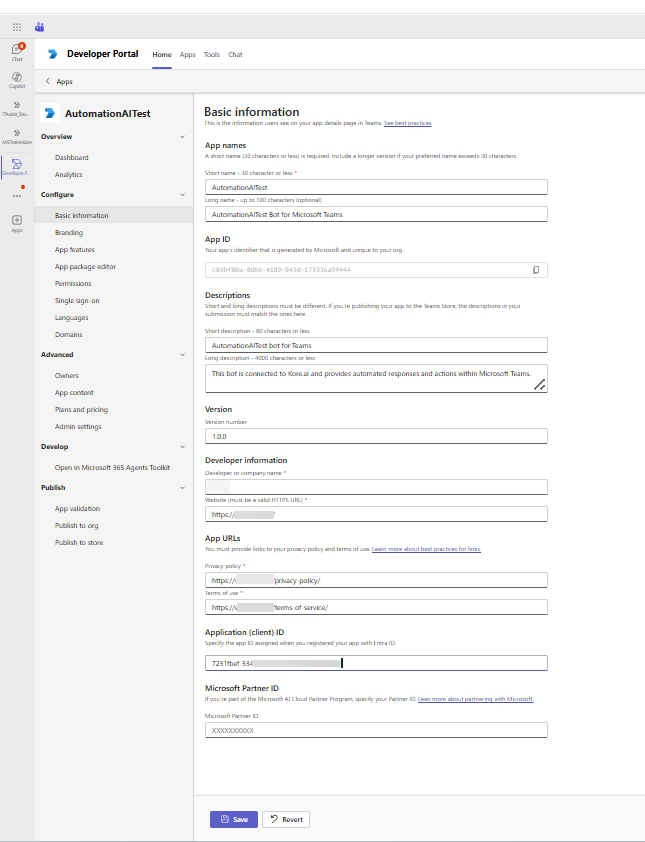Save the basic information changes
This screenshot has height=842, width=645.
point(233,819)
